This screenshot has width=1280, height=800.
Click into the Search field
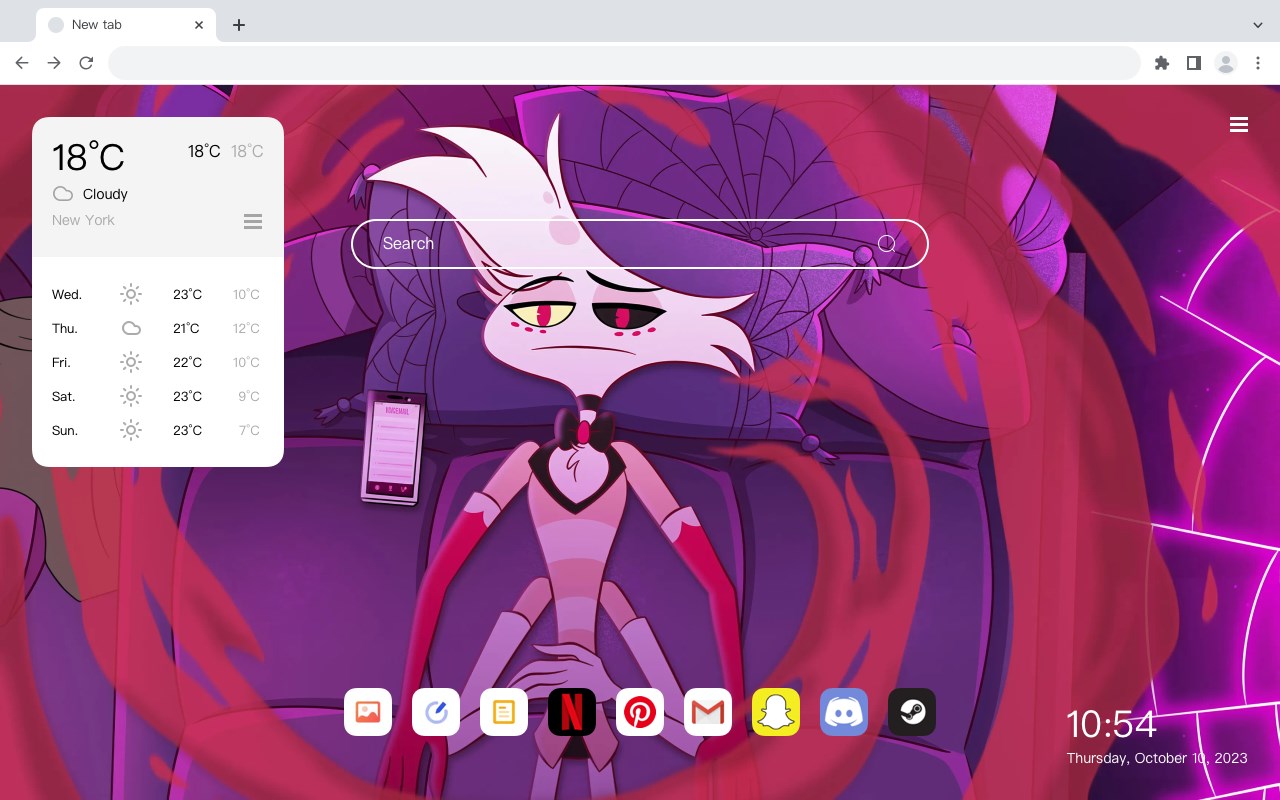(x=640, y=243)
